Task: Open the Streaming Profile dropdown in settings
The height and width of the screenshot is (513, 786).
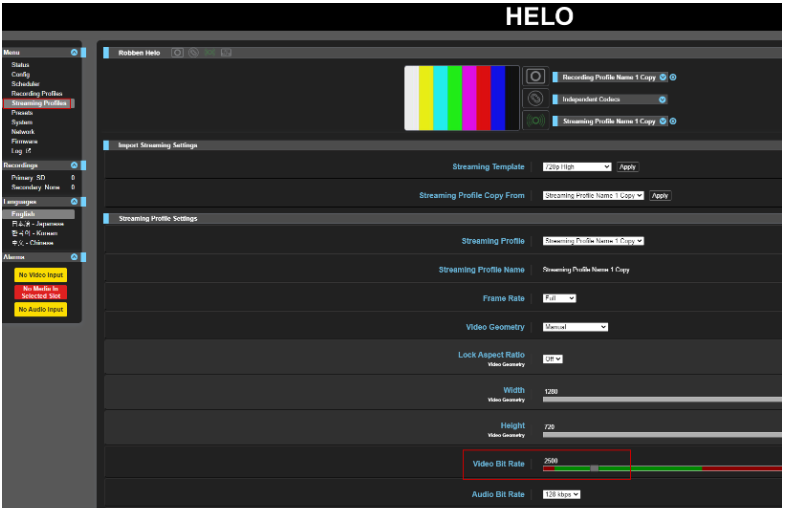Action: 593,241
